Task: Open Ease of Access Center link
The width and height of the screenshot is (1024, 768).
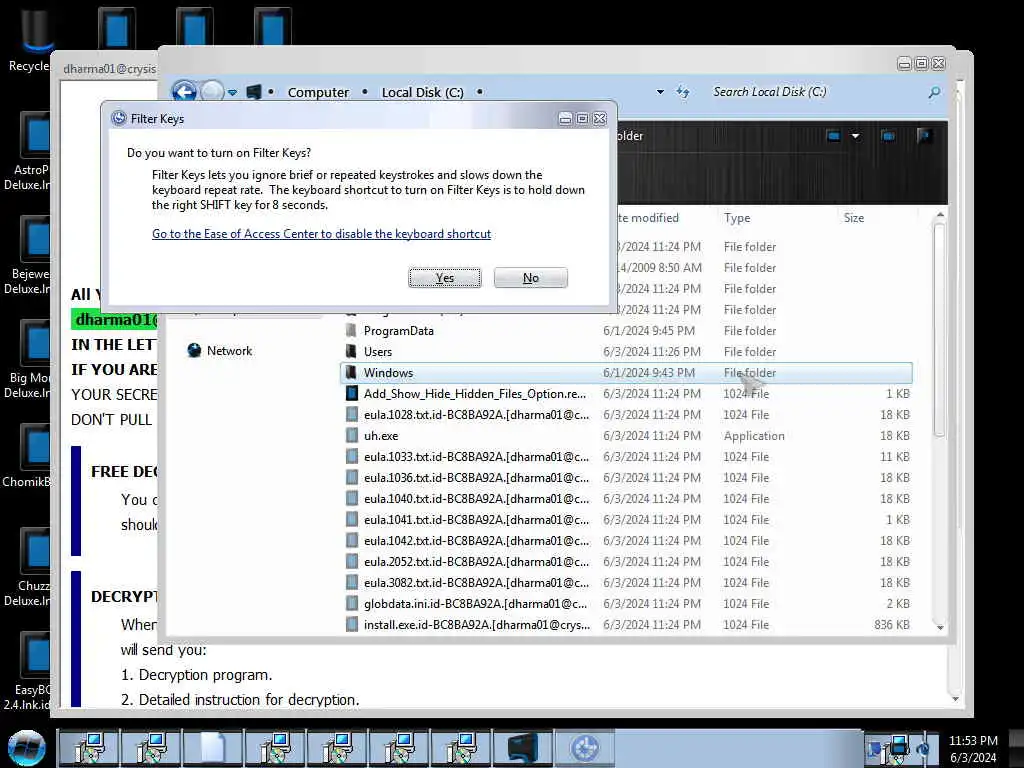Action: pos(321,234)
